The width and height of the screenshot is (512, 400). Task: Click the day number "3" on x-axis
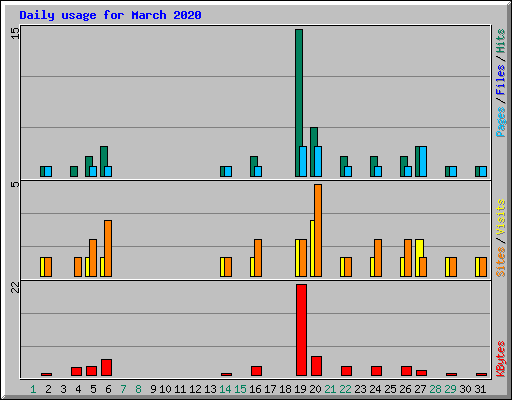point(63,389)
